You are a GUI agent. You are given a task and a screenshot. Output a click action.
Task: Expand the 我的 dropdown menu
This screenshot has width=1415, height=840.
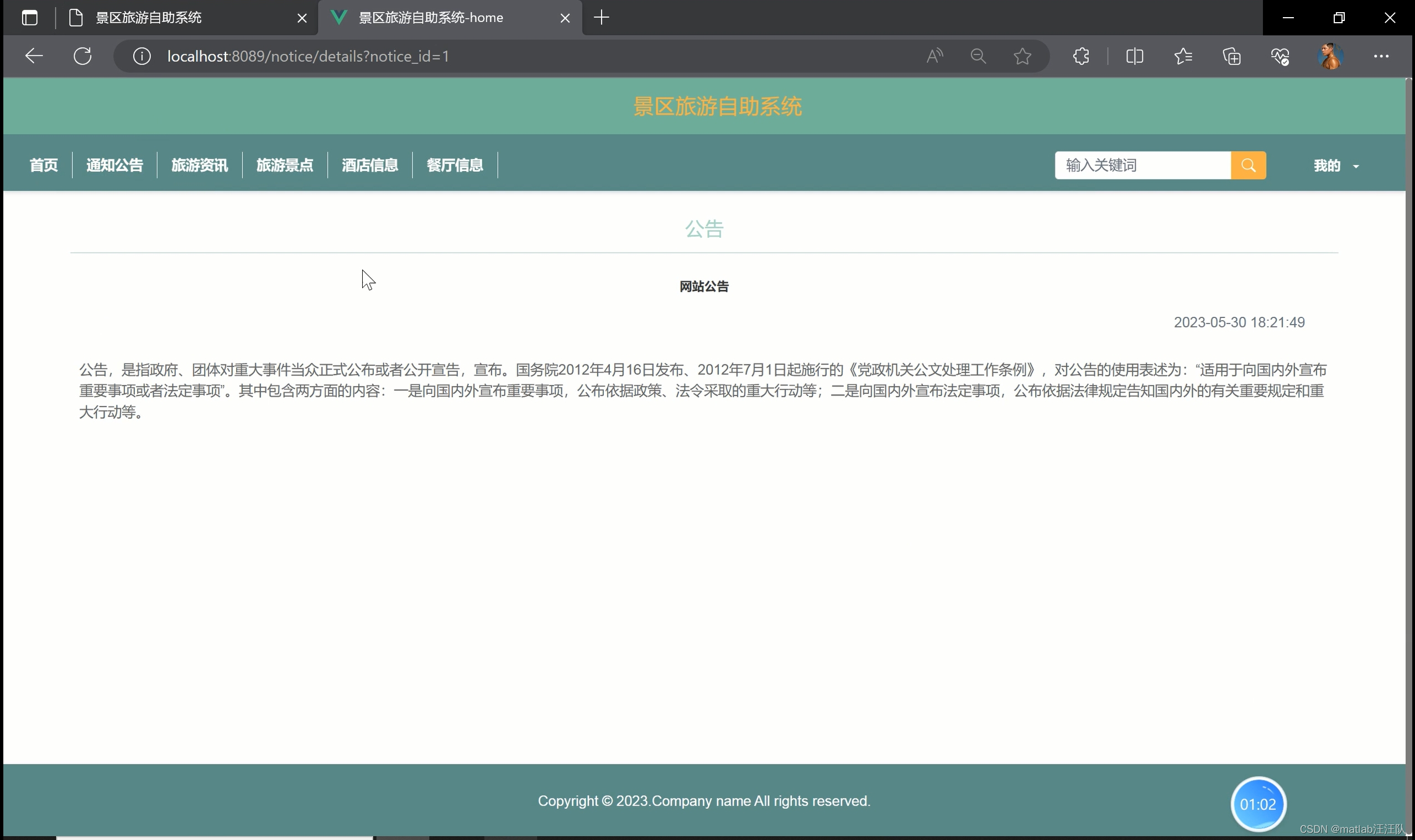(x=1336, y=166)
